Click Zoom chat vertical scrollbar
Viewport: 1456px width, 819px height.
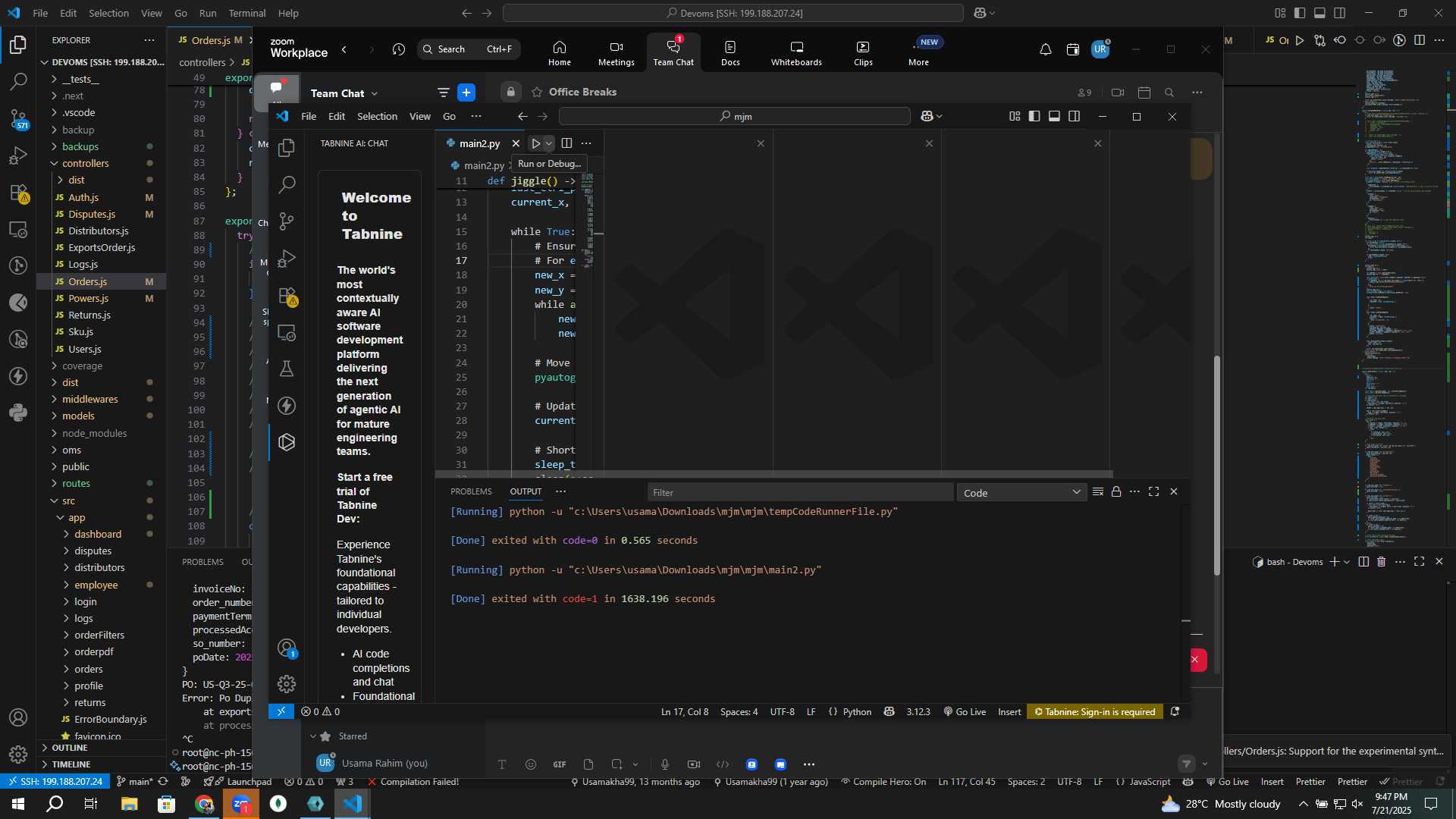click(x=1217, y=466)
